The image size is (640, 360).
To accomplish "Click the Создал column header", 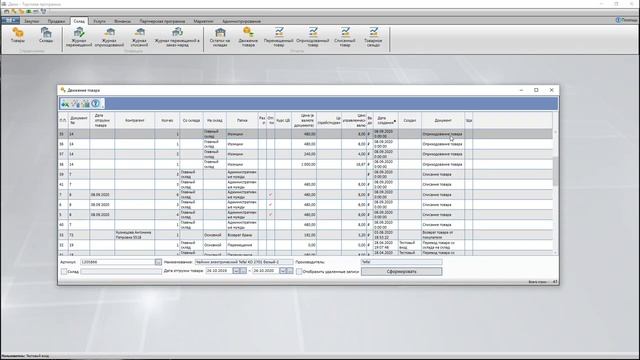I will coord(410,120).
